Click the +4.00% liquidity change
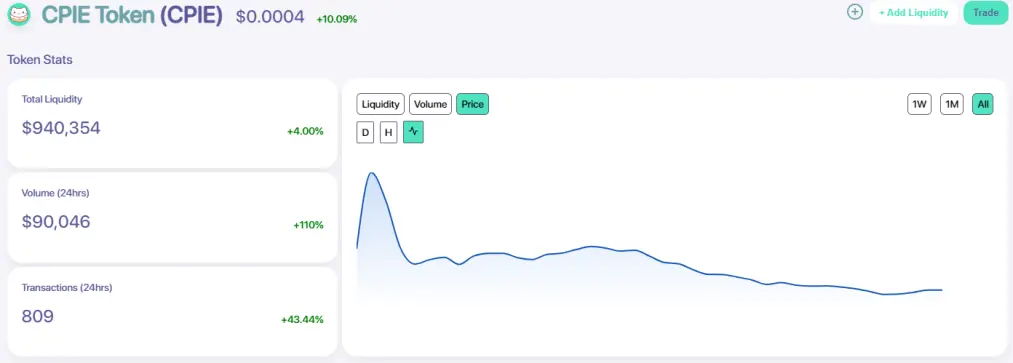The image size is (1013, 363). [x=305, y=131]
